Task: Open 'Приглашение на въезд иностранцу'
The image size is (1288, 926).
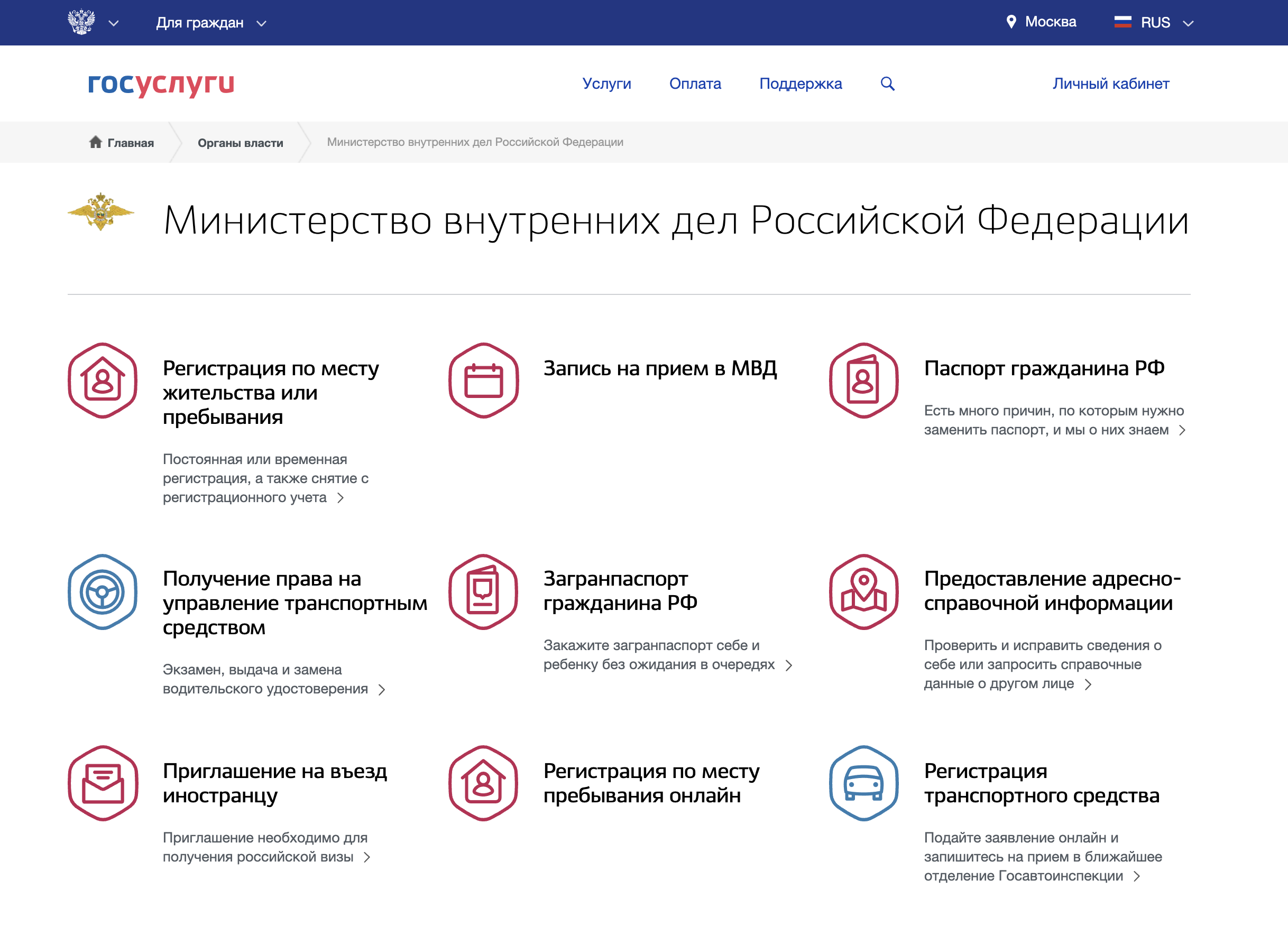Action: click(x=275, y=783)
